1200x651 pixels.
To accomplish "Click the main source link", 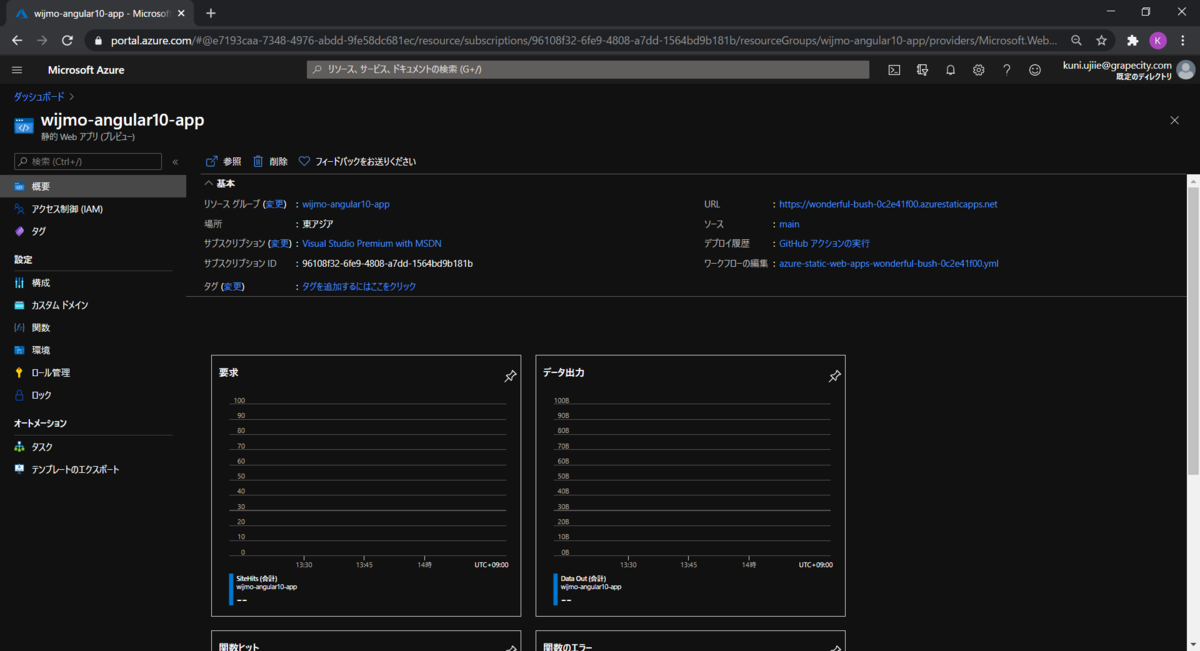I will click(x=789, y=224).
